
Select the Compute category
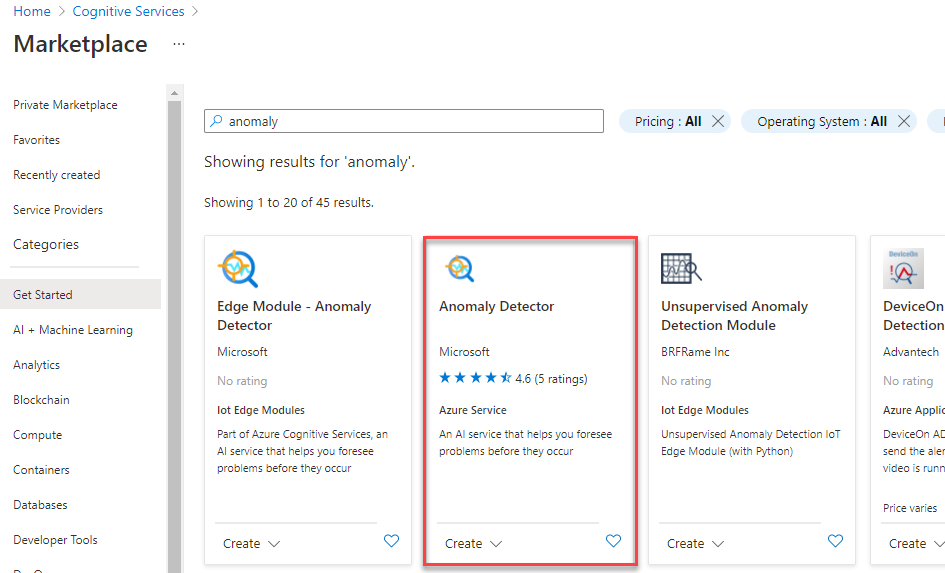[x=37, y=434]
